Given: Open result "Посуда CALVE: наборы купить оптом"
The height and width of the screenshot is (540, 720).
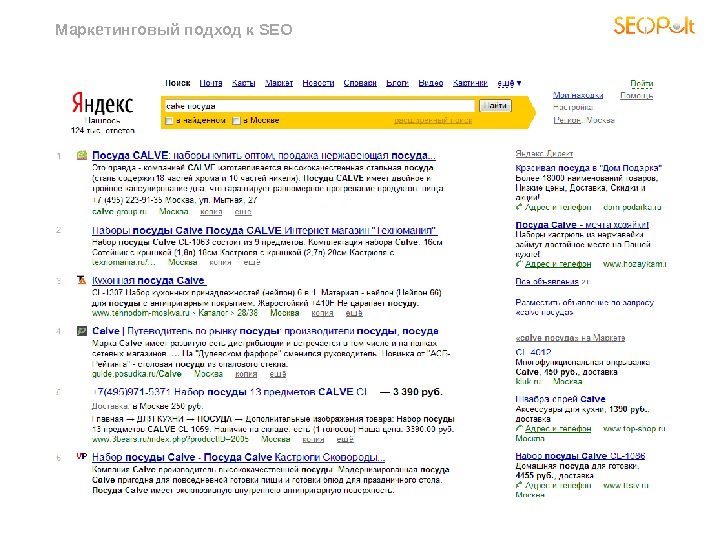Looking at the screenshot, I should point(264,155).
